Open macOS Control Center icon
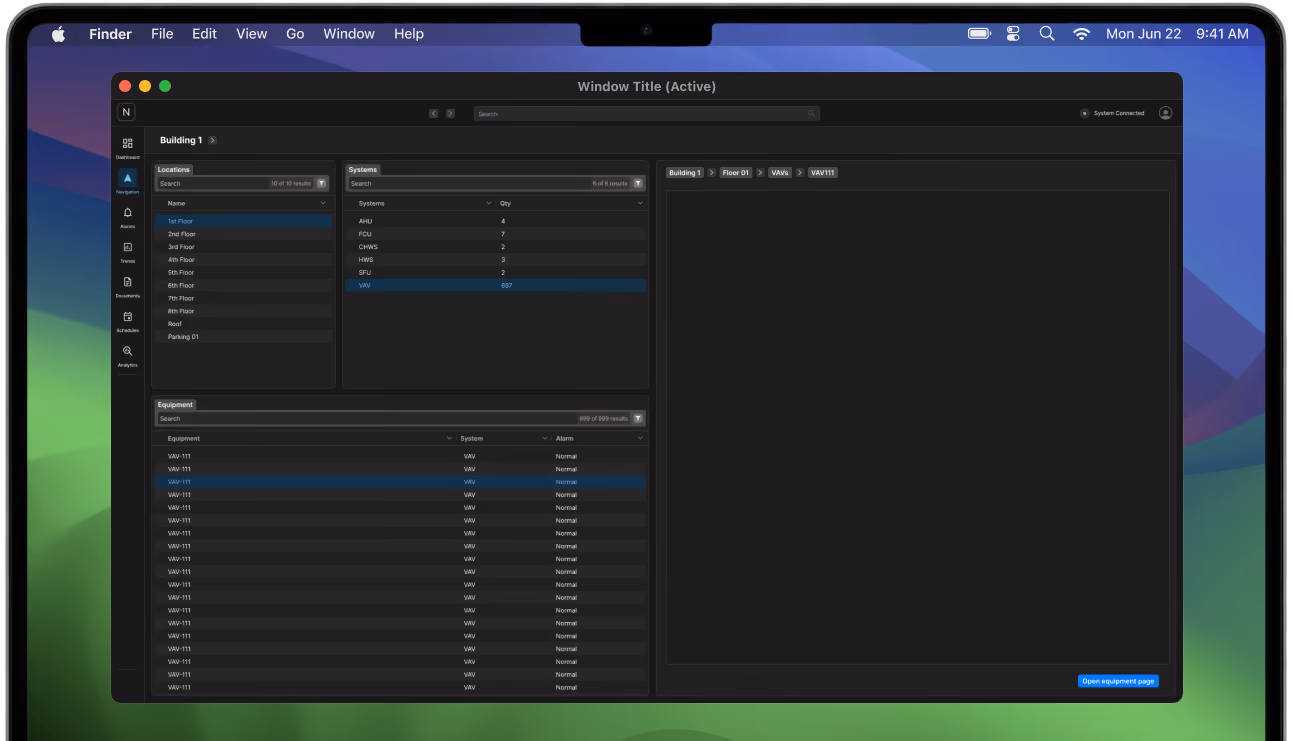Image resolution: width=1293 pixels, height=741 pixels. tap(1013, 33)
